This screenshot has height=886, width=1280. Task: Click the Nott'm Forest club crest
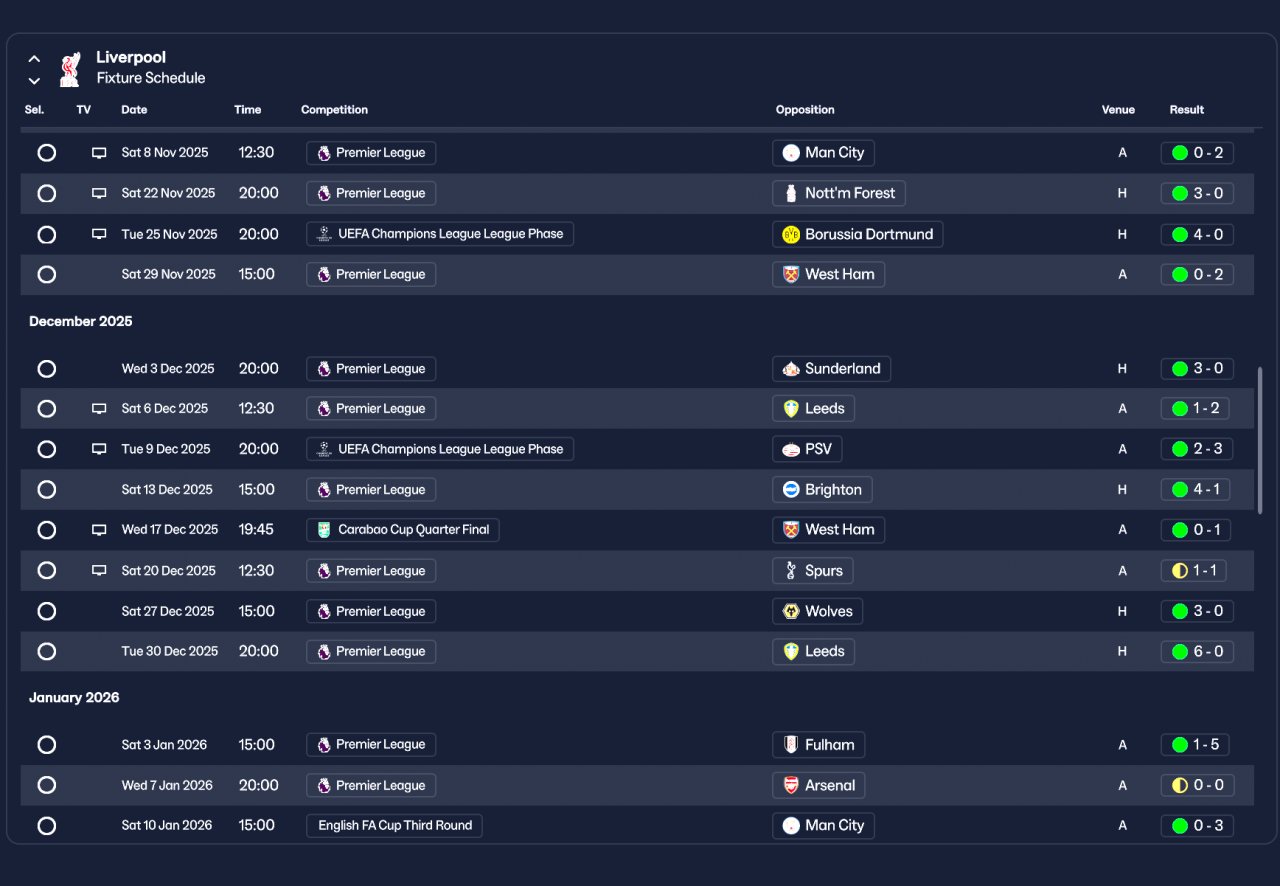tap(791, 193)
